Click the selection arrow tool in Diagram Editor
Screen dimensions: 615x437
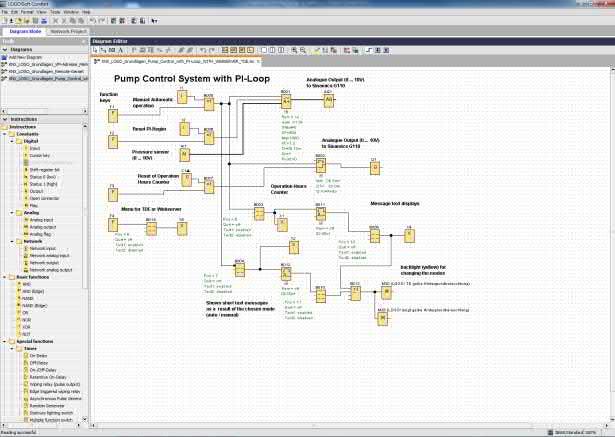coord(95,50)
